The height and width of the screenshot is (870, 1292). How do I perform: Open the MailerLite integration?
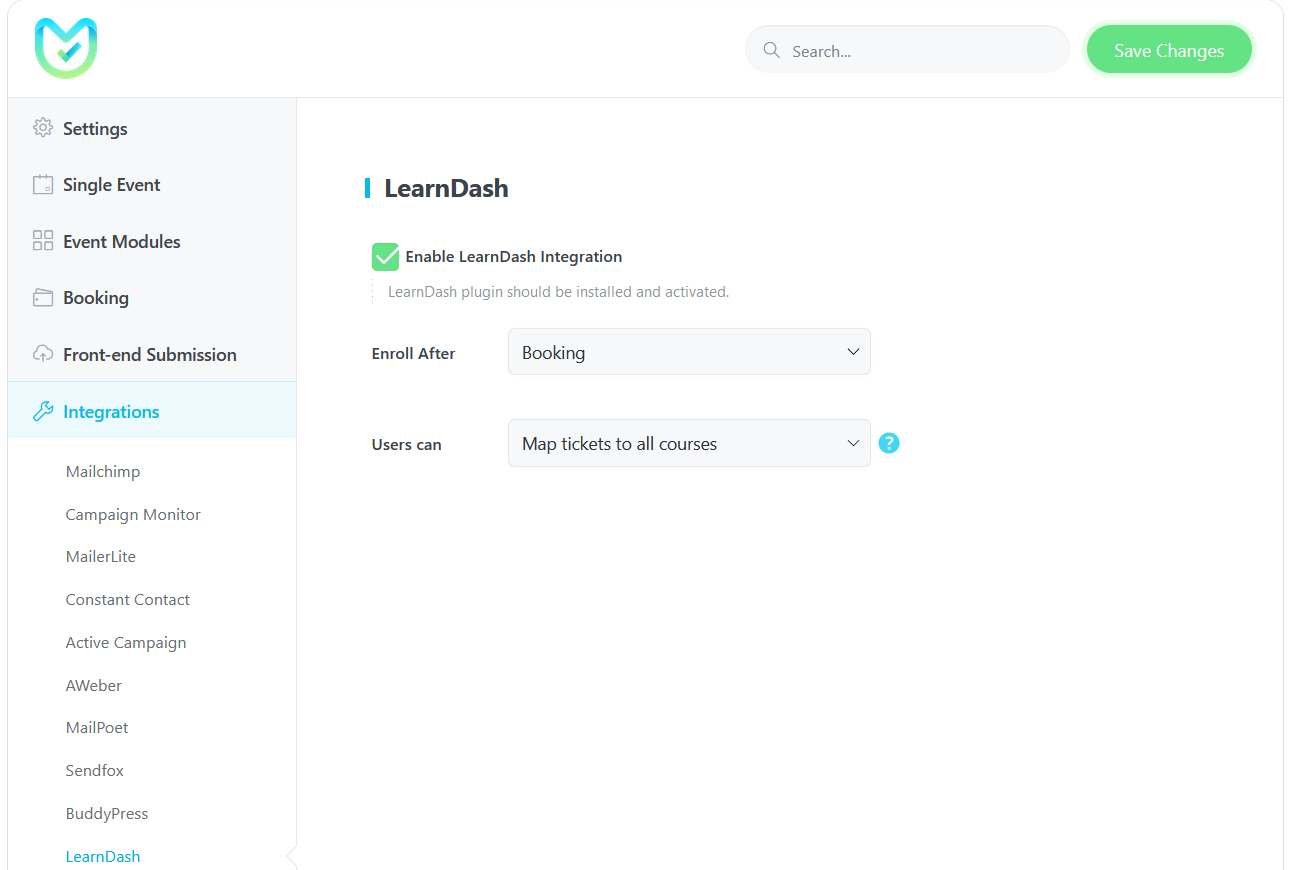(x=101, y=556)
